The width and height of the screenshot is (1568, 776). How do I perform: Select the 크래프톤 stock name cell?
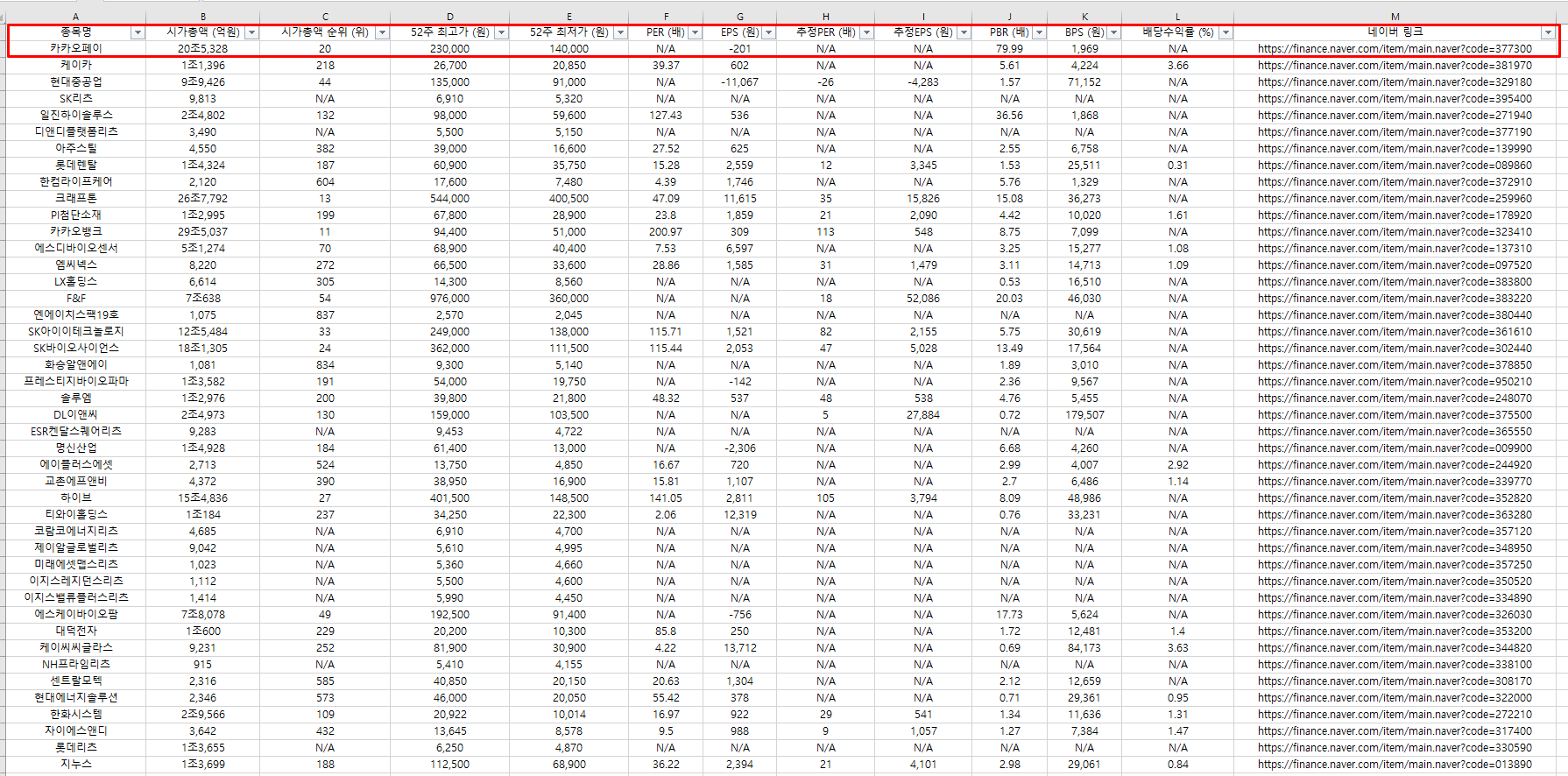pos(76,199)
